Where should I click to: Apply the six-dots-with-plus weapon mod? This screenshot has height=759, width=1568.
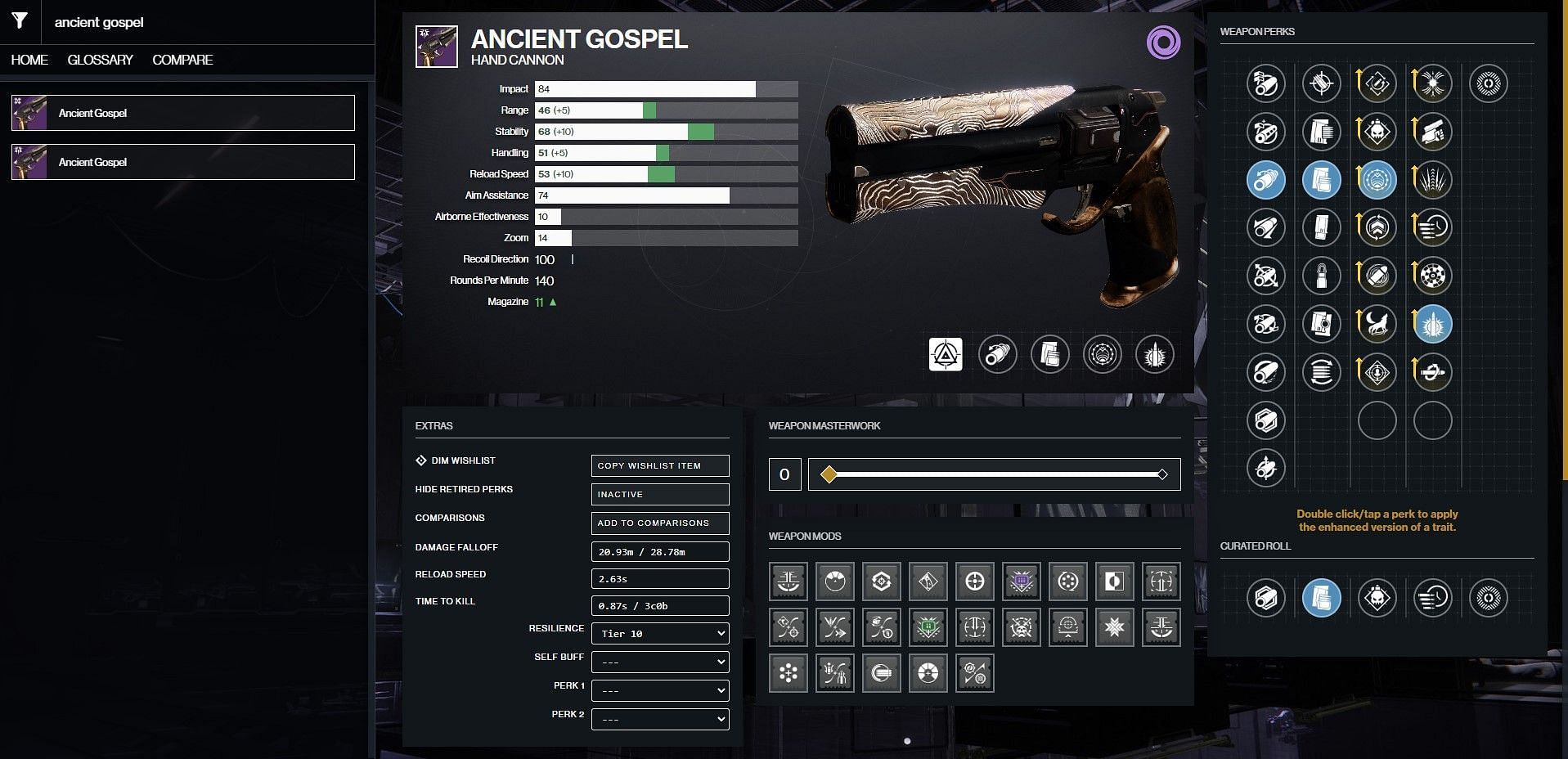point(788,673)
